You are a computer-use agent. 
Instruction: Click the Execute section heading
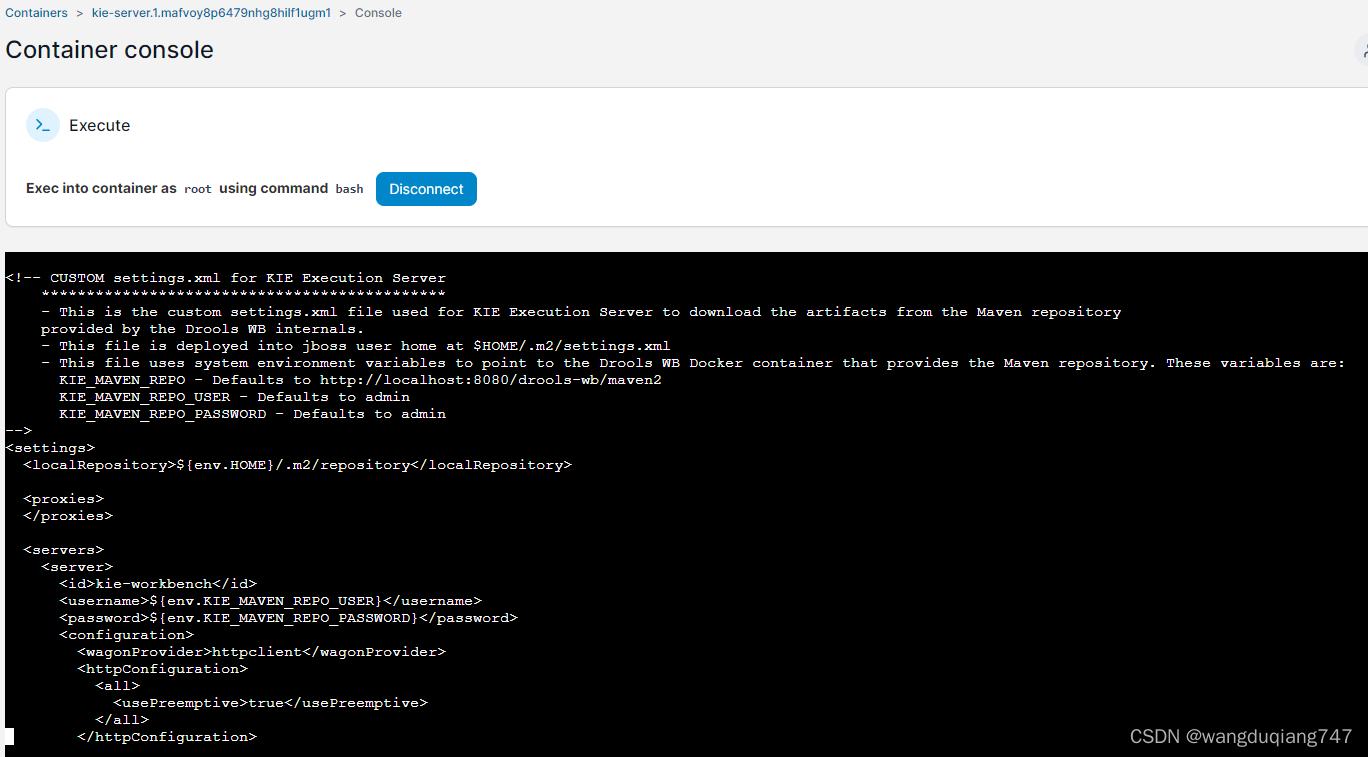[x=100, y=125]
